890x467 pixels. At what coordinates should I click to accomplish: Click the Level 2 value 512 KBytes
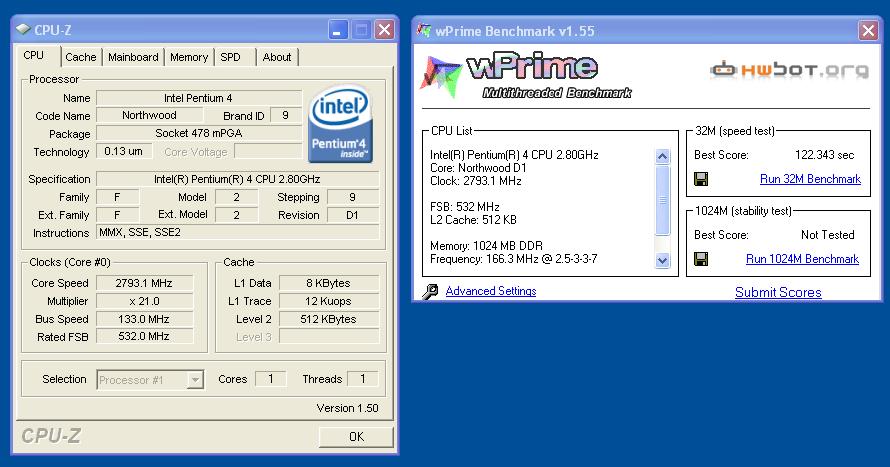pos(329,319)
